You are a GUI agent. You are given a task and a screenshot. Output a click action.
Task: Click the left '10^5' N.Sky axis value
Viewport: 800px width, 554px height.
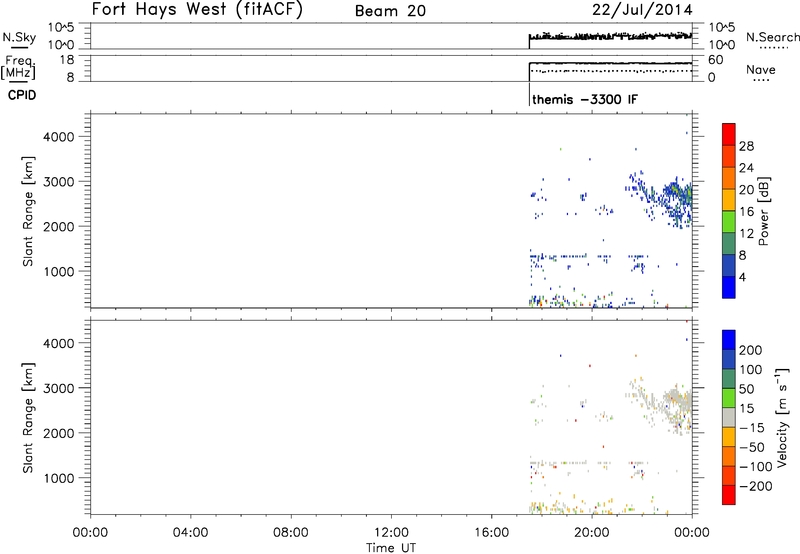[61, 28]
